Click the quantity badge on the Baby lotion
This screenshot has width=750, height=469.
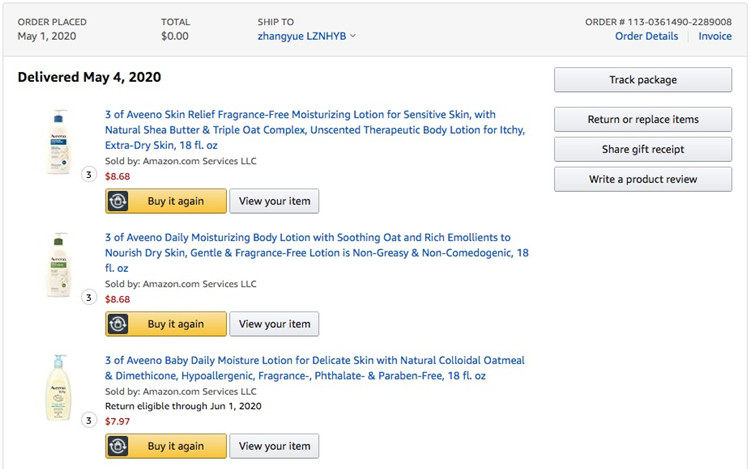click(88, 420)
